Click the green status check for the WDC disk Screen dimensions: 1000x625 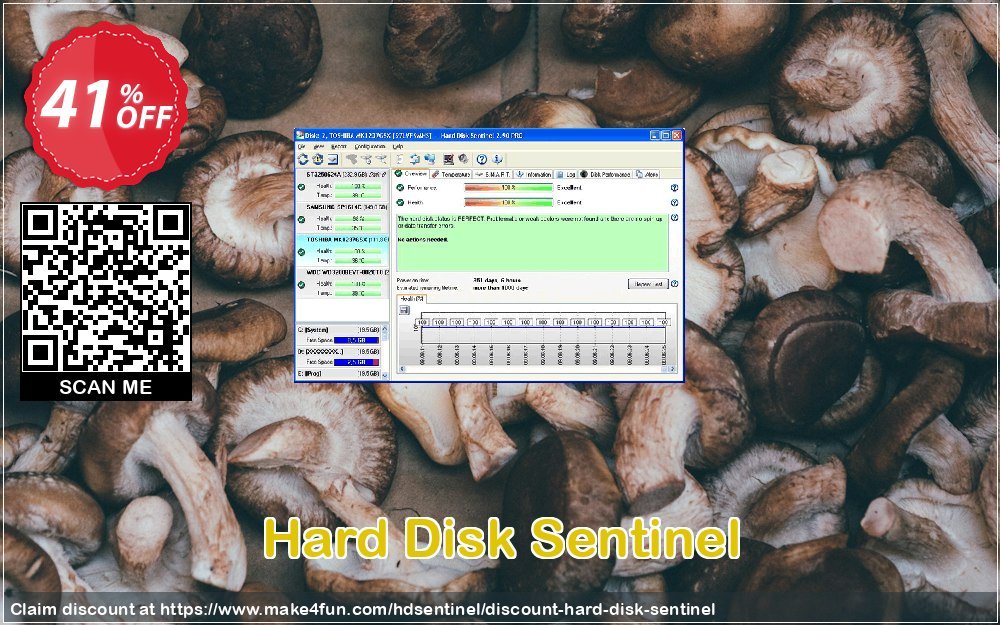(301, 284)
